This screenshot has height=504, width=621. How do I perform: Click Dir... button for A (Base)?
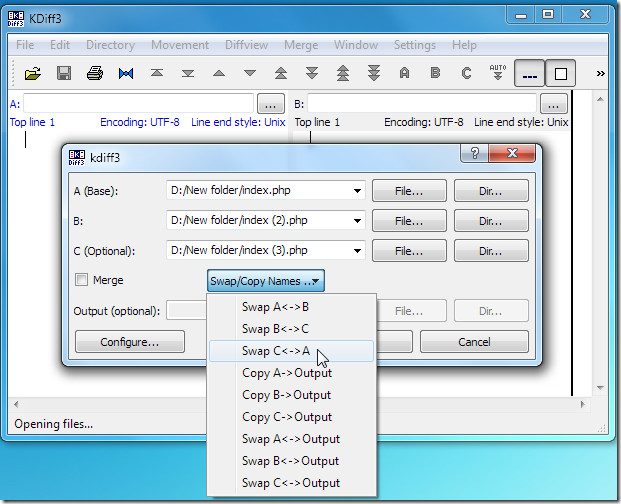tap(491, 191)
